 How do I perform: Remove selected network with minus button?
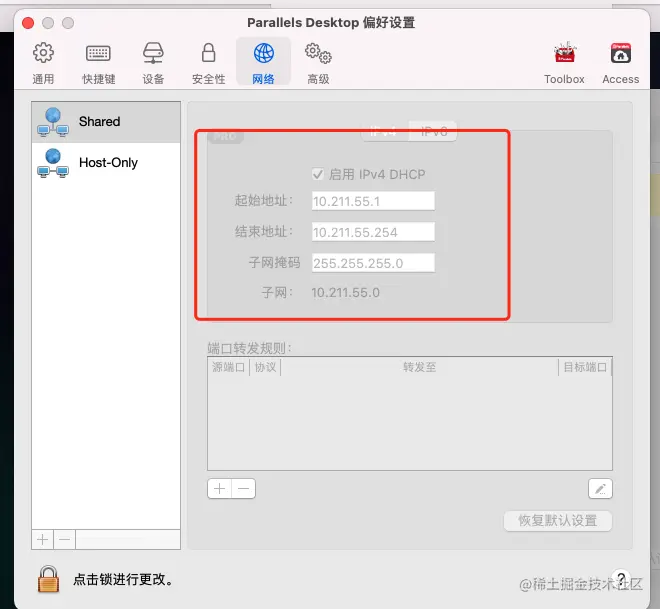pos(64,540)
